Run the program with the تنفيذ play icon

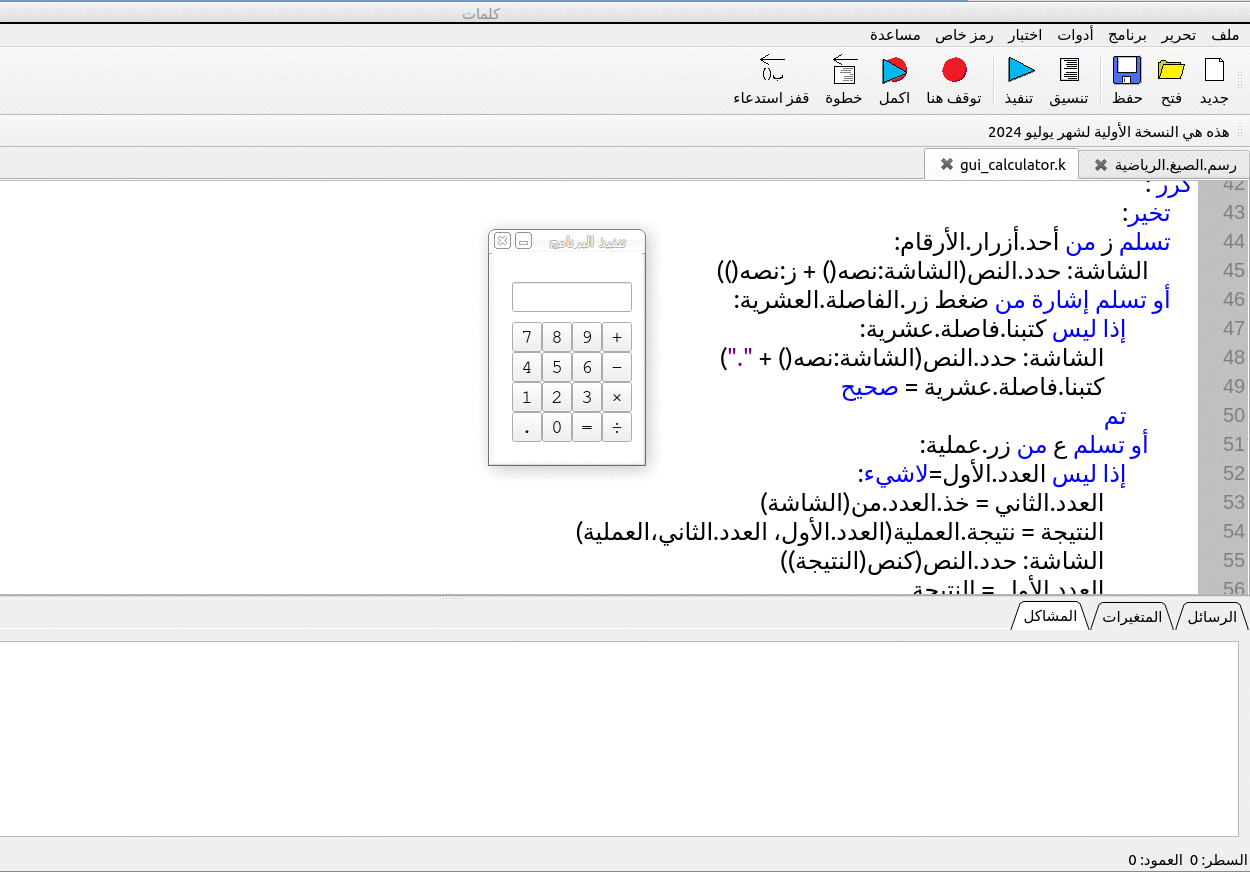[1020, 71]
